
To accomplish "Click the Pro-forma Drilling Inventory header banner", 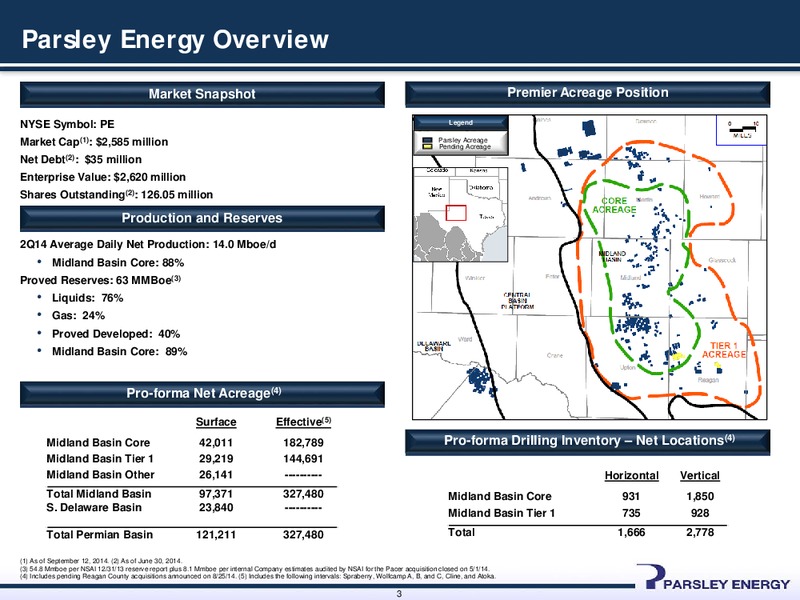I will click(x=587, y=441).
